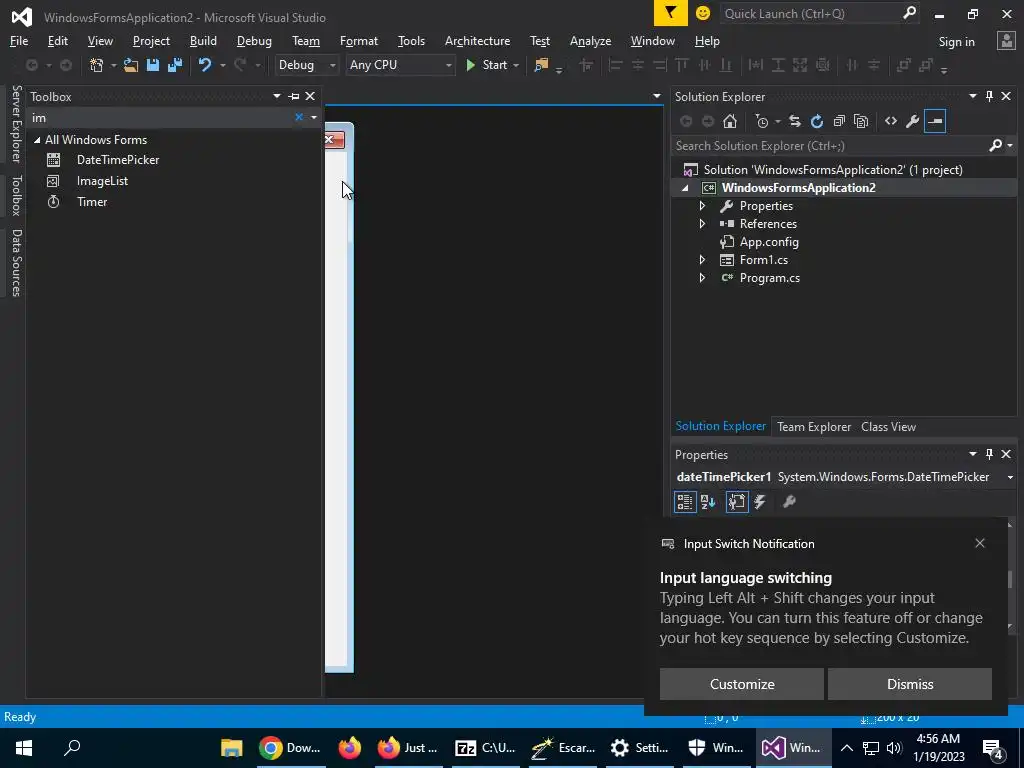Toggle auto-hide pin on the Properties panel
1024x768 pixels.
coord(989,455)
